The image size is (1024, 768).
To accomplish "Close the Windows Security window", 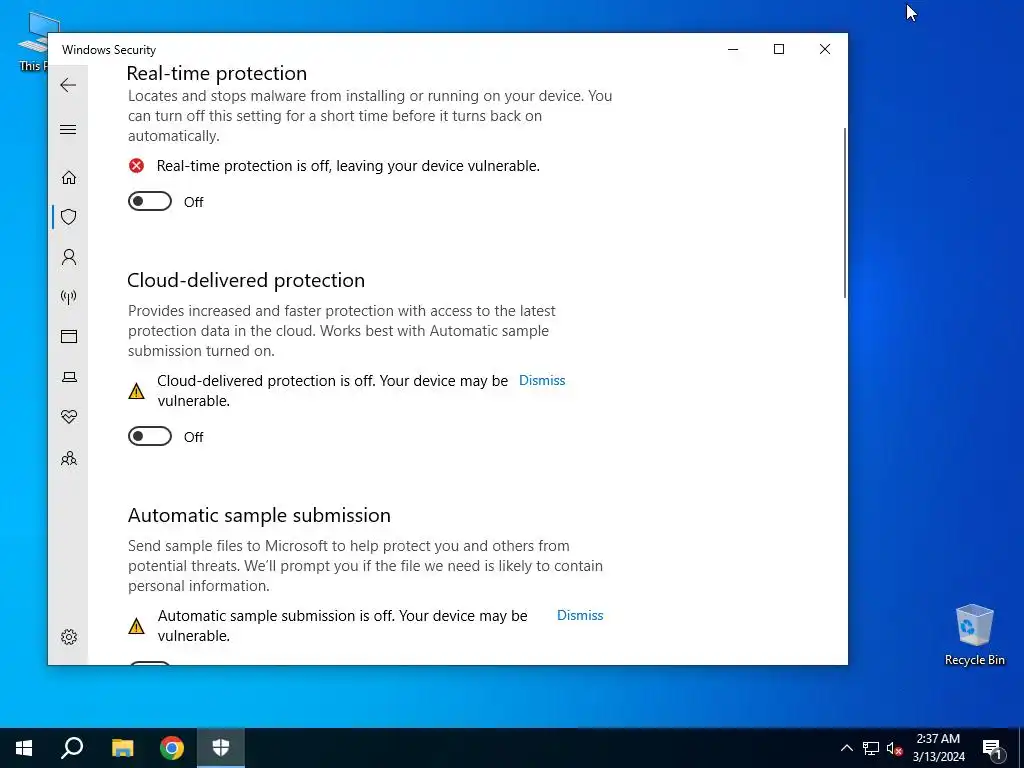I will click(825, 49).
